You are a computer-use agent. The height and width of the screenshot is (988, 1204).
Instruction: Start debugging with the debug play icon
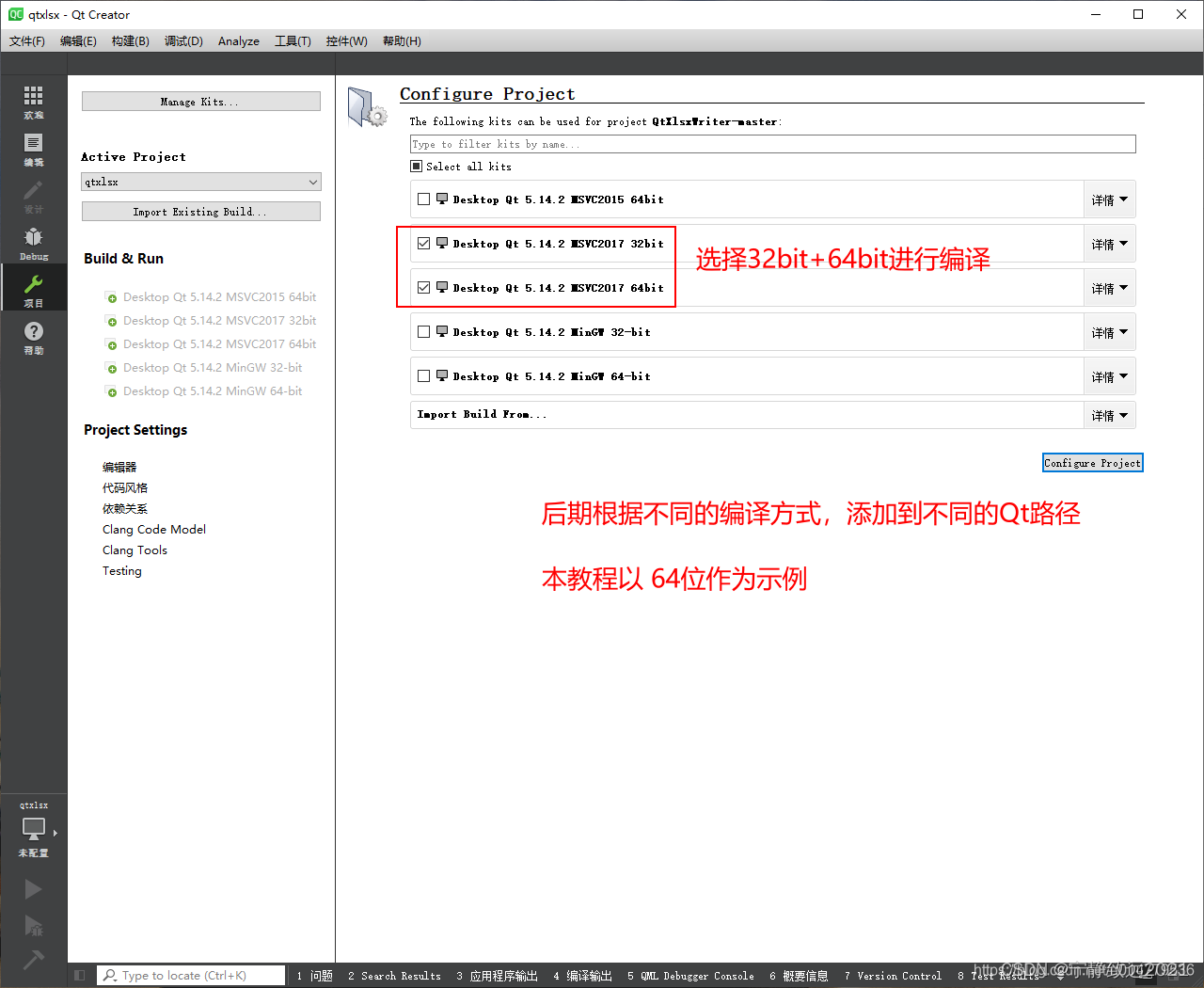tap(33, 927)
